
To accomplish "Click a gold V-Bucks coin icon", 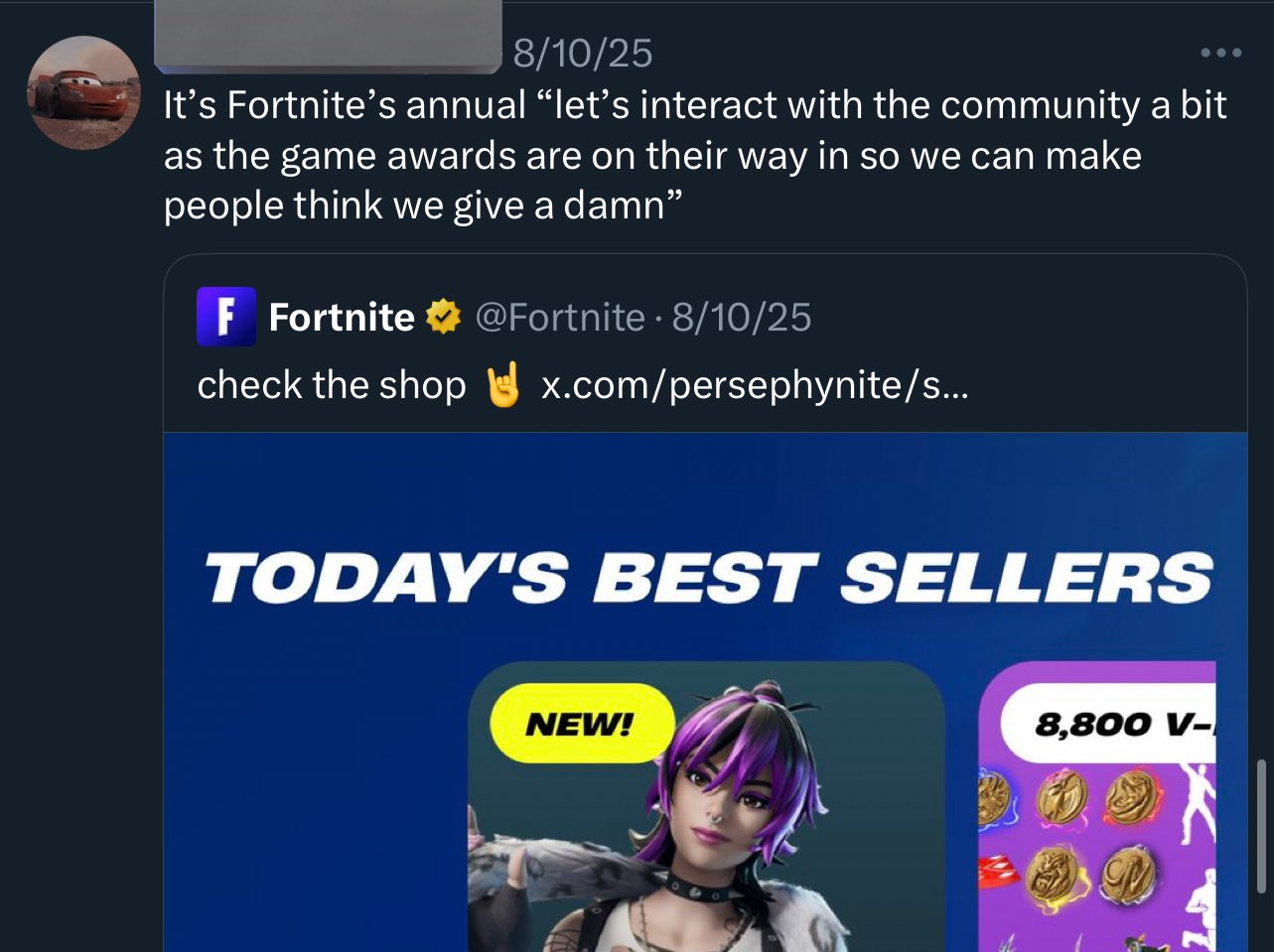I will (1062, 798).
